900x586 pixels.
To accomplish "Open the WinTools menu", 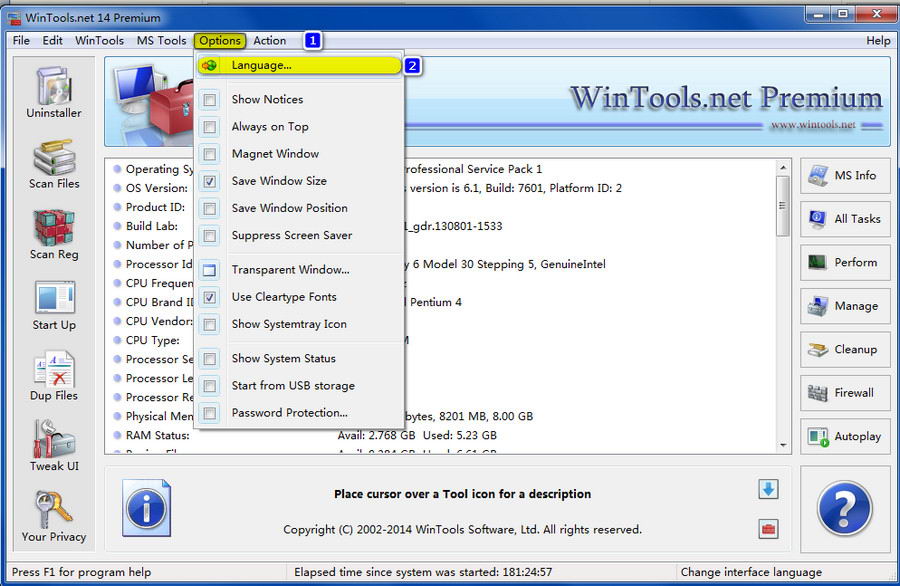I will coord(99,41).
